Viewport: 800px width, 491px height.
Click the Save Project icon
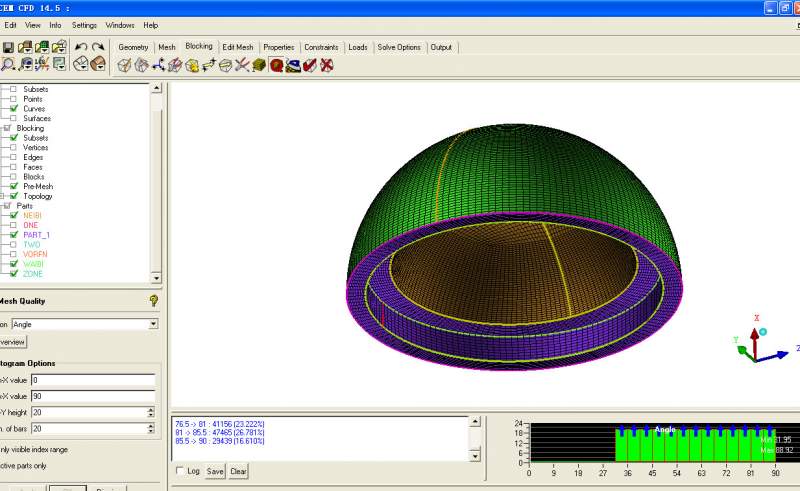[8, 47]
